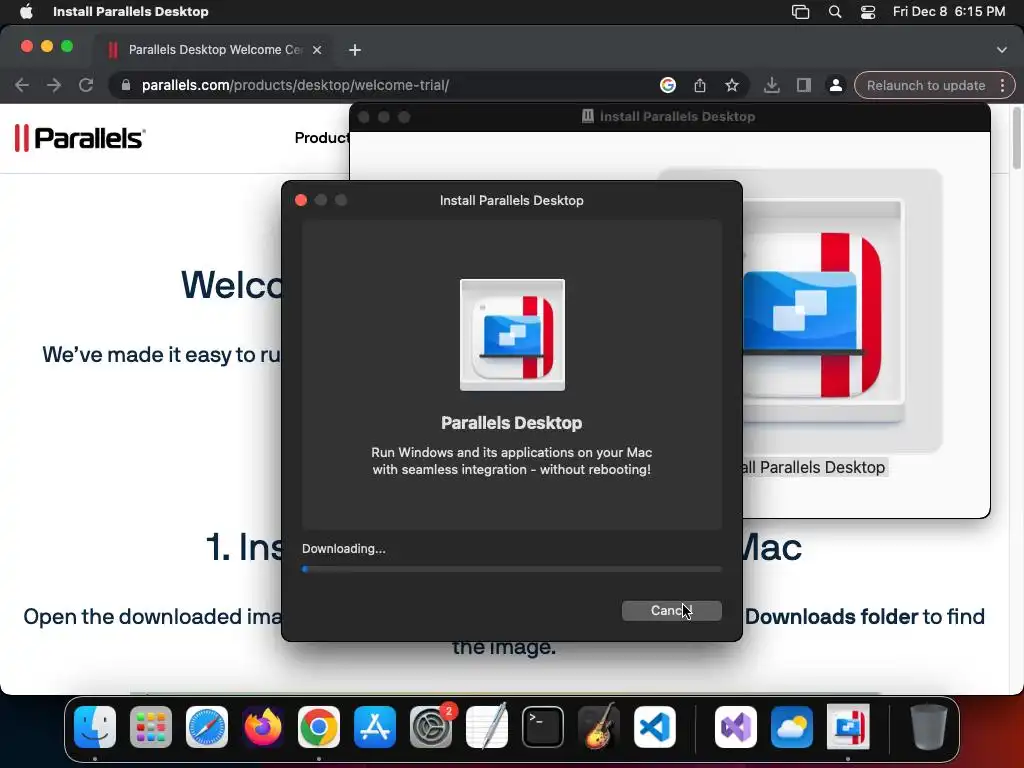Click the webpage vertical scrollbar

tap(1017, 137)
